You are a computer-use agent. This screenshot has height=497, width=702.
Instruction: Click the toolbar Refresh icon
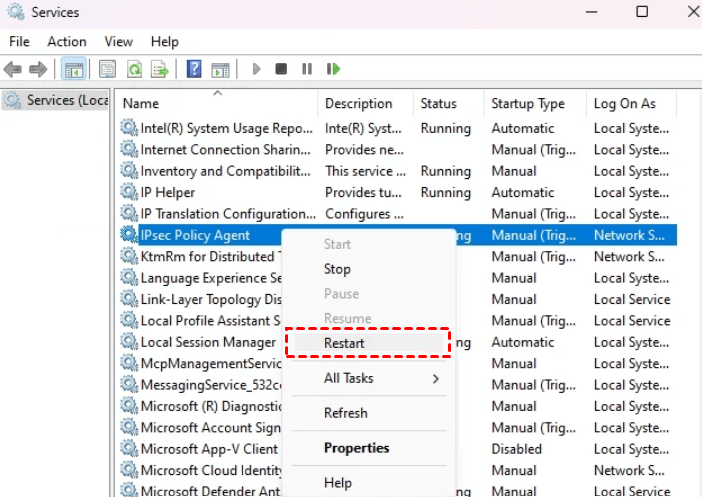click(x=133, y=69)
